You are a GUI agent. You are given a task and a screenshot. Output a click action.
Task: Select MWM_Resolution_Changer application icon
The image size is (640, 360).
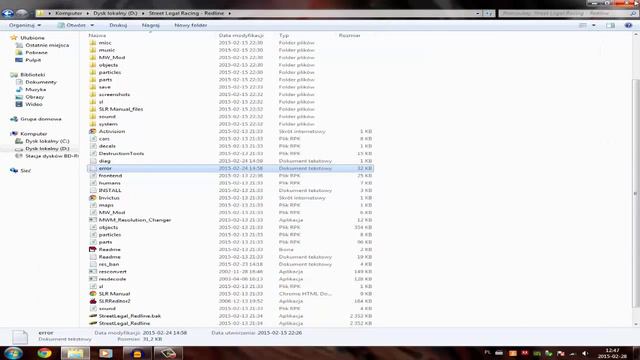pos(93,220)
